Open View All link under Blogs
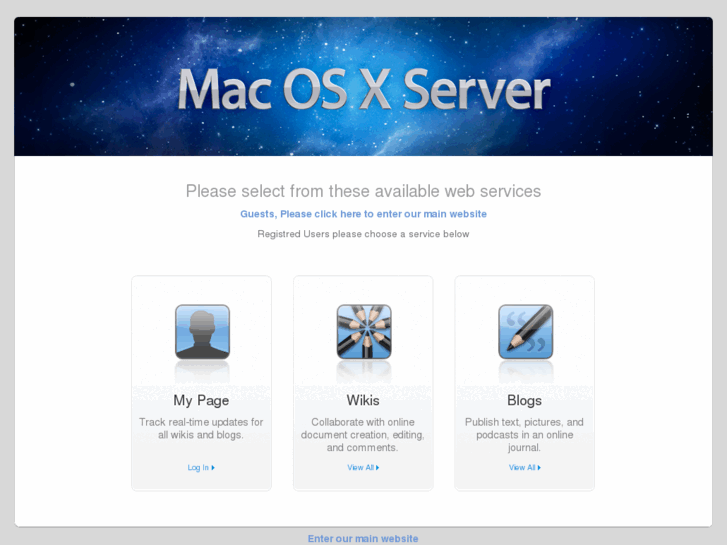Image resolution: width=727 pixels, height=545 pixels. coord(524,468)
